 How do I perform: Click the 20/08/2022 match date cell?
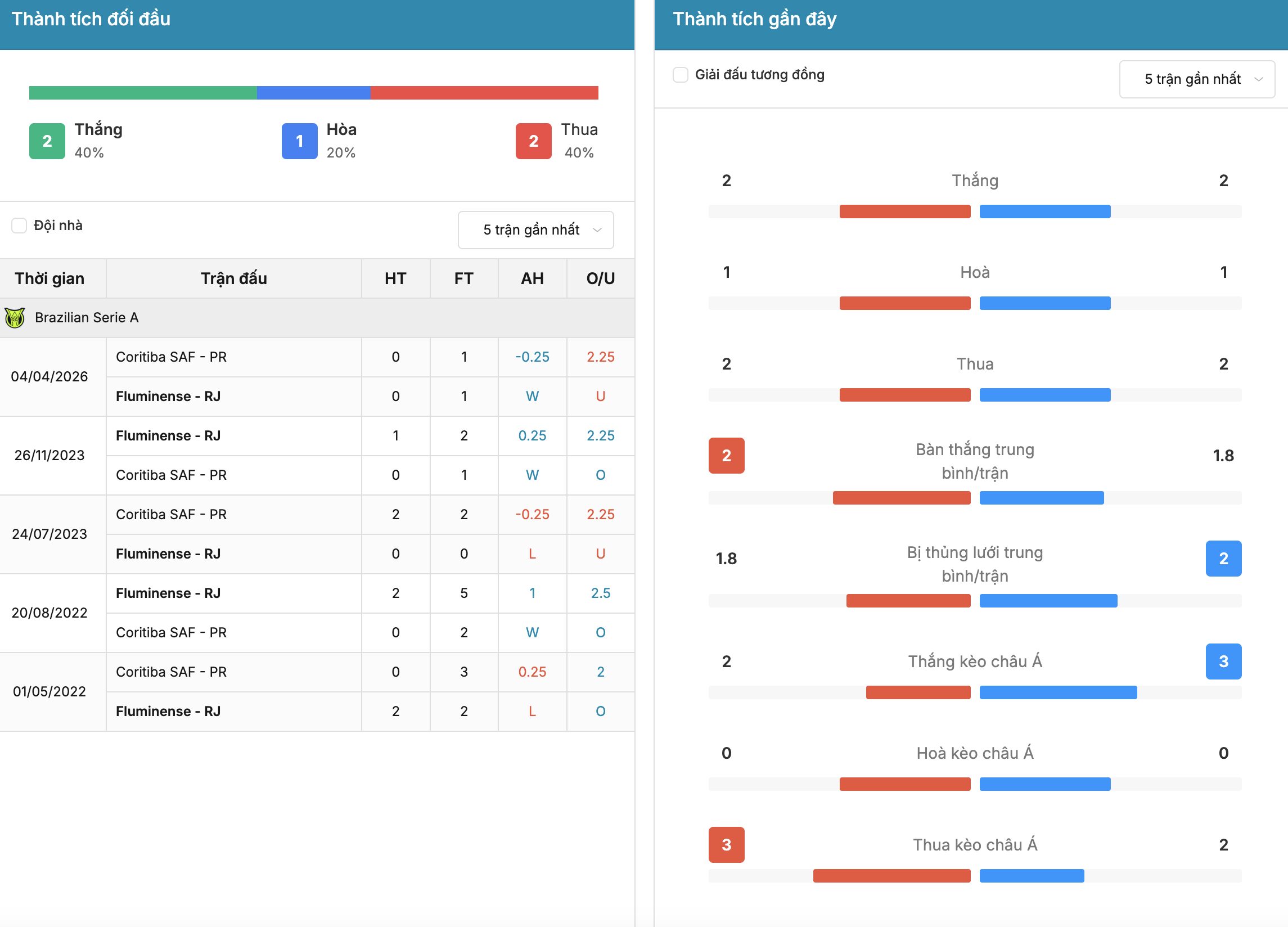(x=49, y=613)
